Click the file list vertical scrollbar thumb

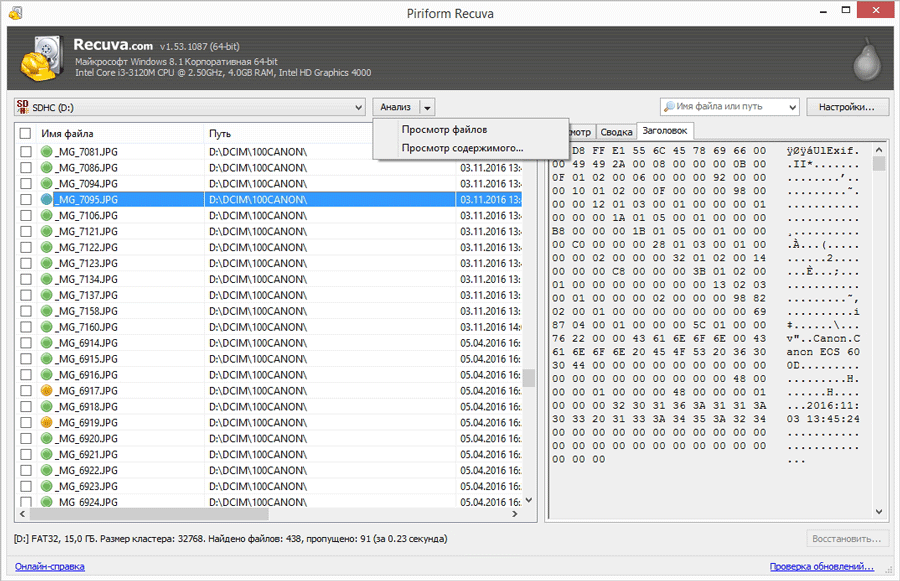coord(529,378)
